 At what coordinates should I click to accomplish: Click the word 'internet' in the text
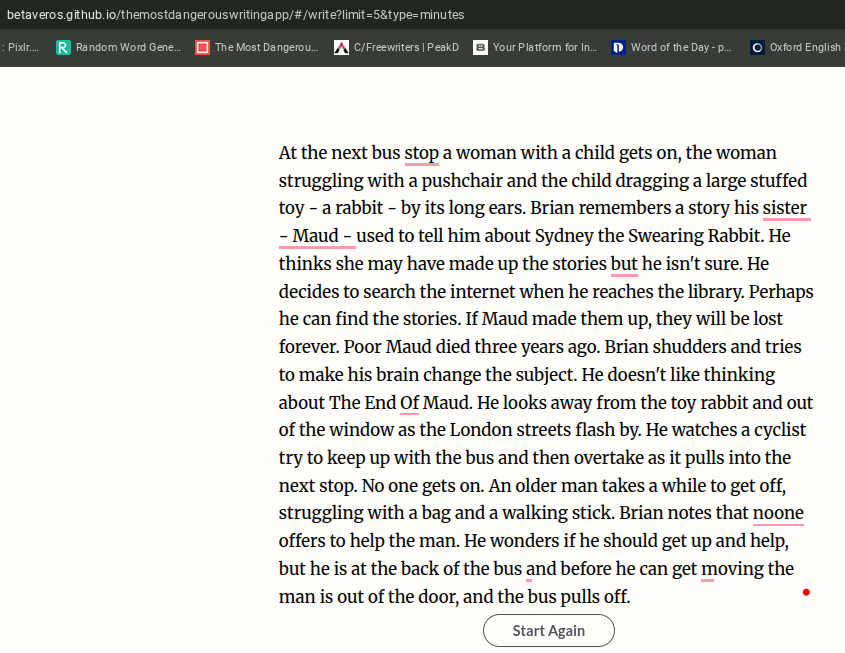click(x=482, y=292)
